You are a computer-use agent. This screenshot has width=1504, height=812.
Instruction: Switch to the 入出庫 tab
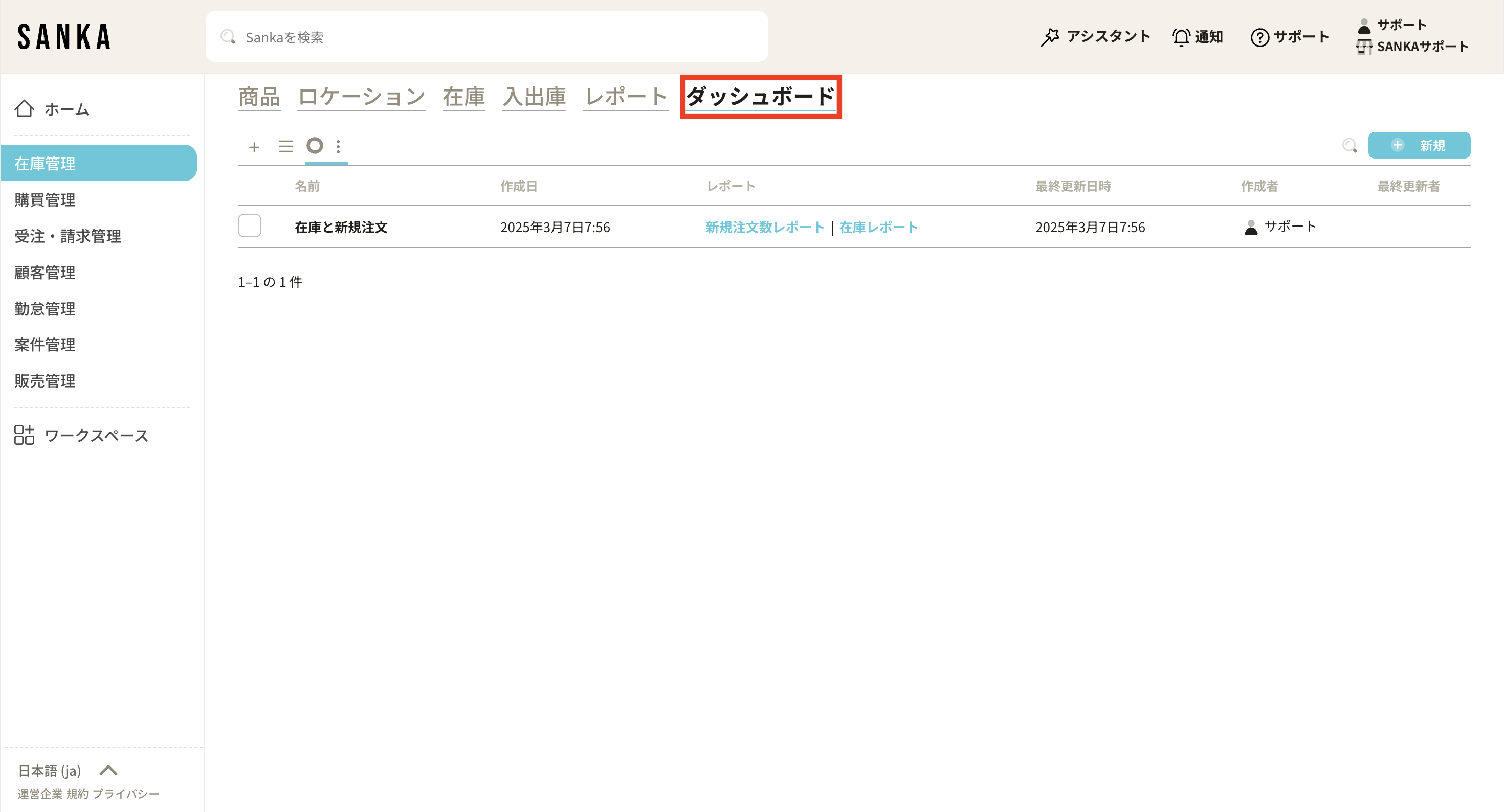pyautogui.click(x=534, y=96)
